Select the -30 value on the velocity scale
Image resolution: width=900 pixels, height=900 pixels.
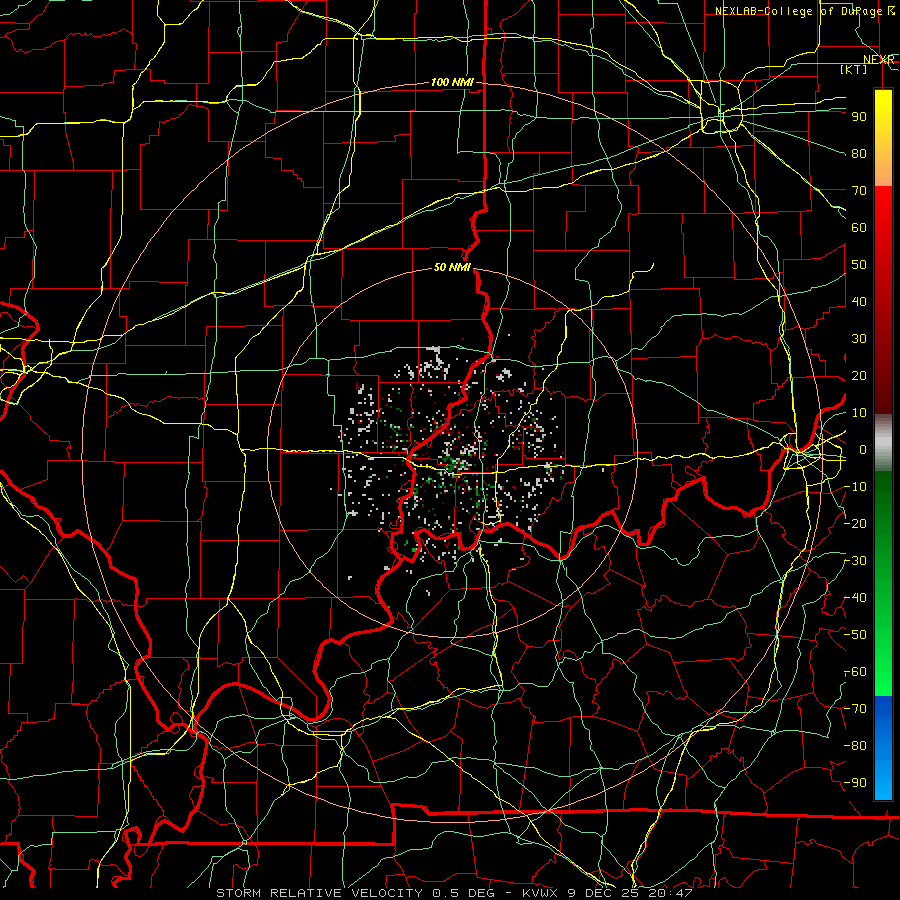tap(855, 561)
